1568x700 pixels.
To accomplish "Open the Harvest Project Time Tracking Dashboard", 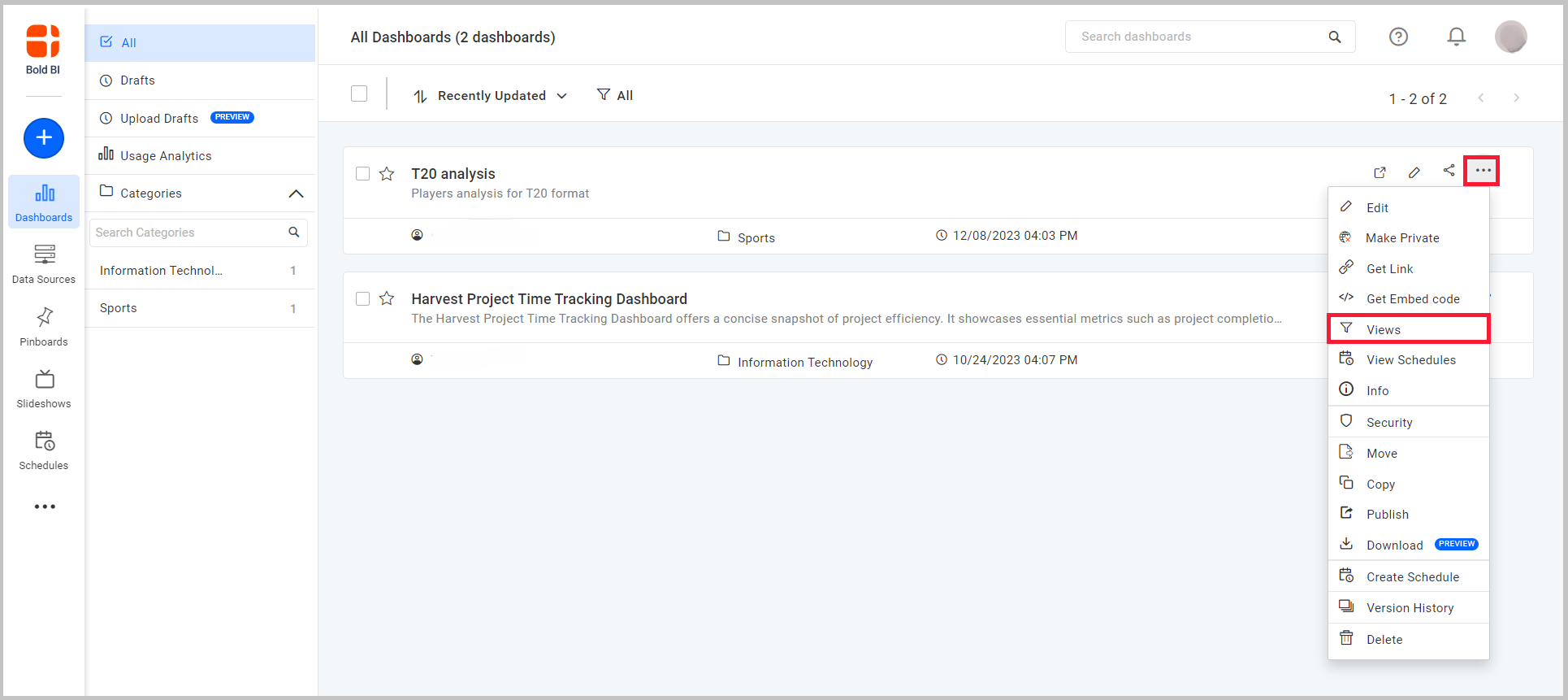I will [x=548, y=299].
